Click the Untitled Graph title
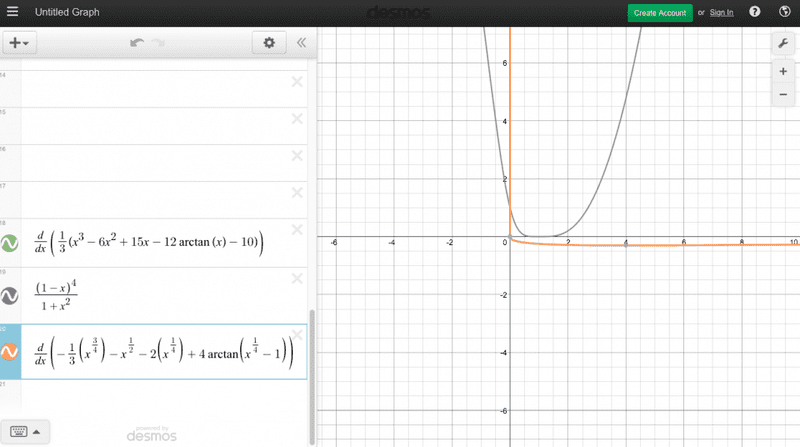Screen dimensions: 800x447 pyautogui.click(x=67, y=13)
